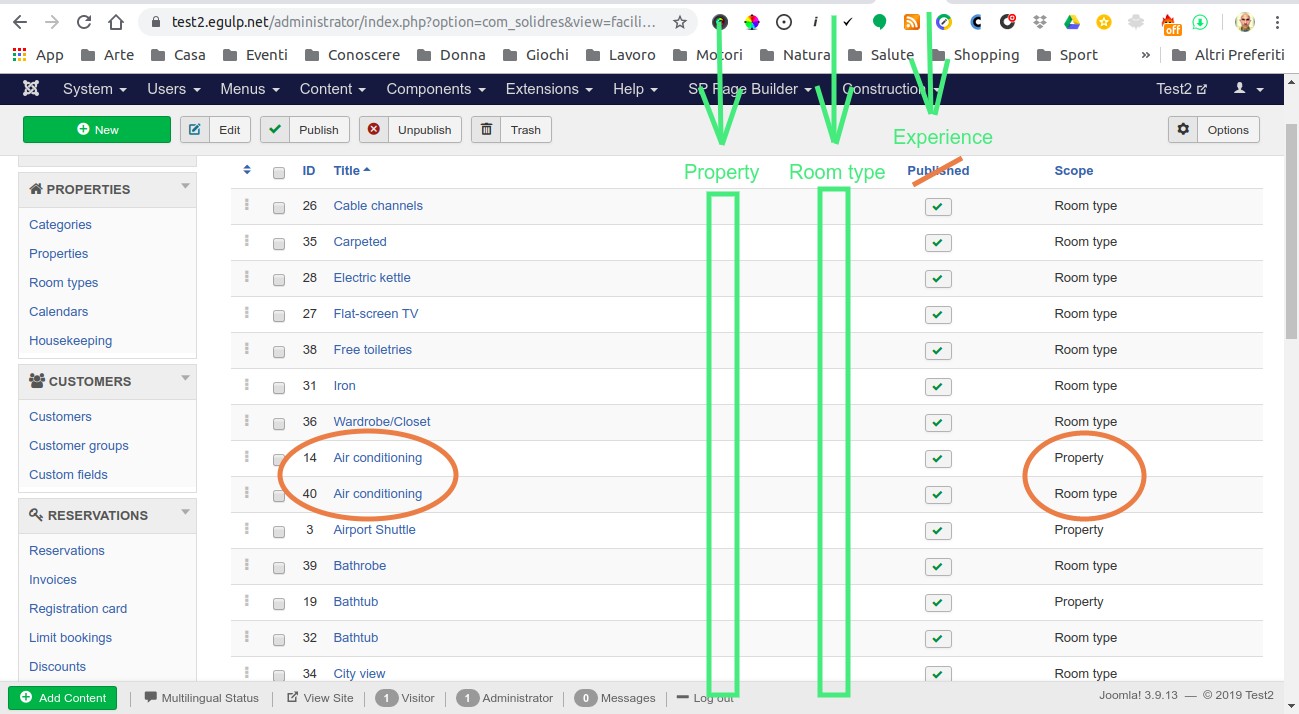The height and width of the screenshot is (714, 1299).
Task: Bookmark page with star icon
Action: click(x=680, y=22)
